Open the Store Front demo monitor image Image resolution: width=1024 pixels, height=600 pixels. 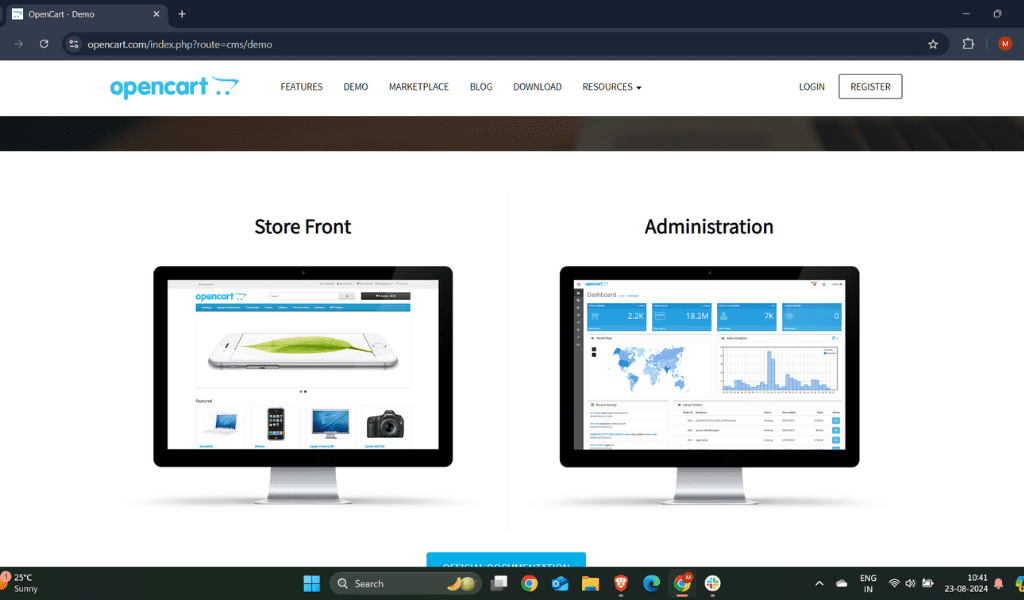(x=303, y=385)
